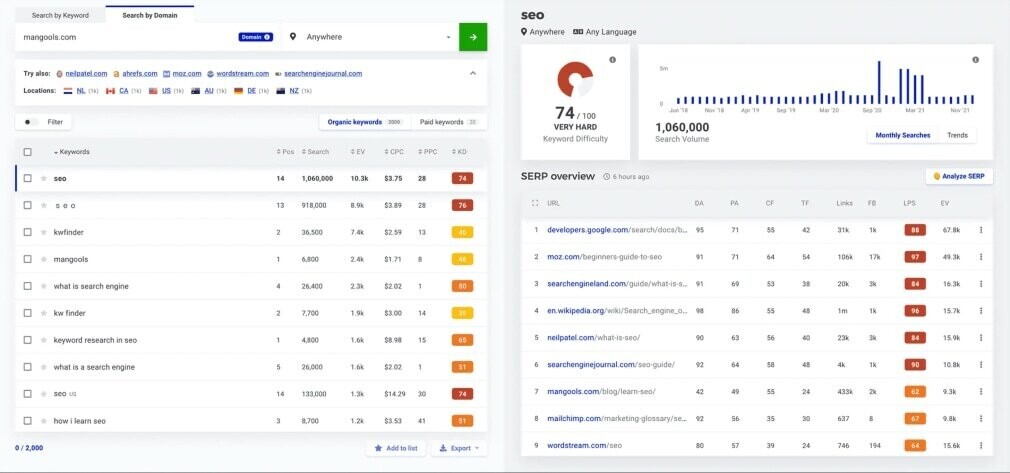
Task: Show Organic keywords tab
Action: [365, 122]
